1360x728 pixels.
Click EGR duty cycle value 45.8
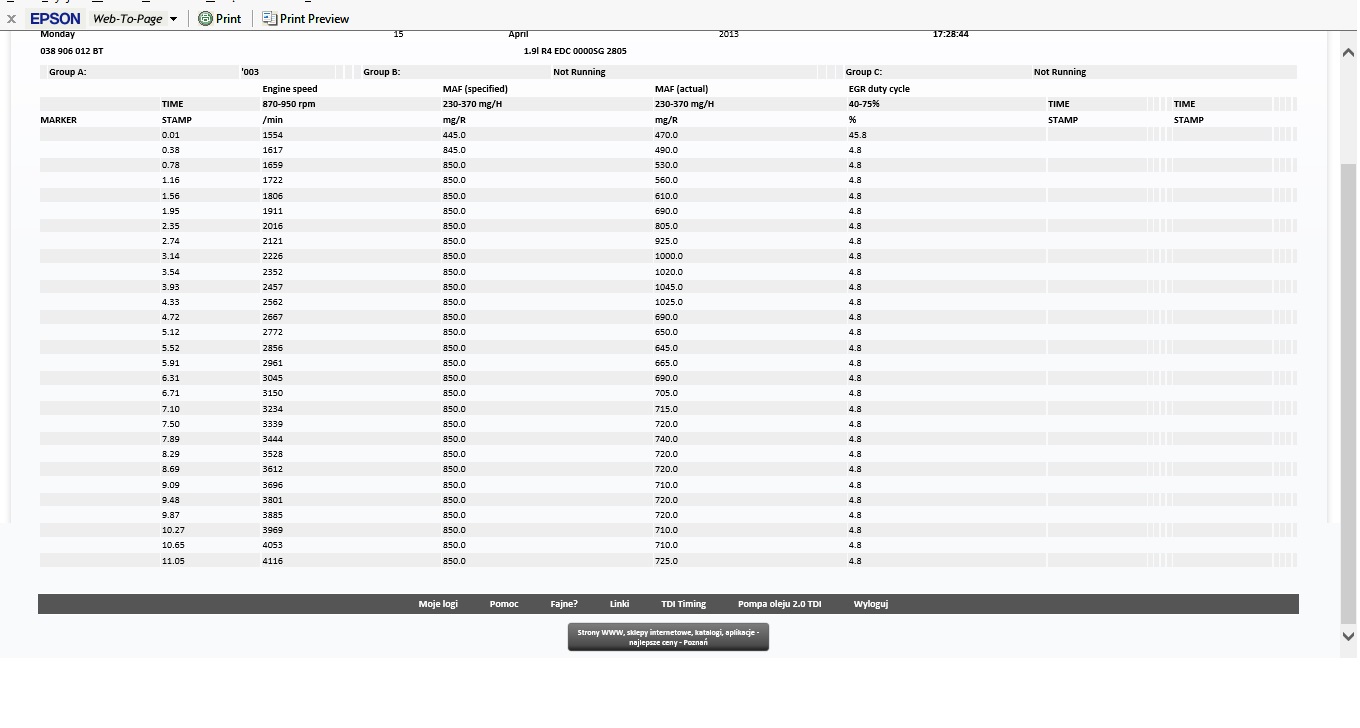pyautogui.click(x=857, y=135)
